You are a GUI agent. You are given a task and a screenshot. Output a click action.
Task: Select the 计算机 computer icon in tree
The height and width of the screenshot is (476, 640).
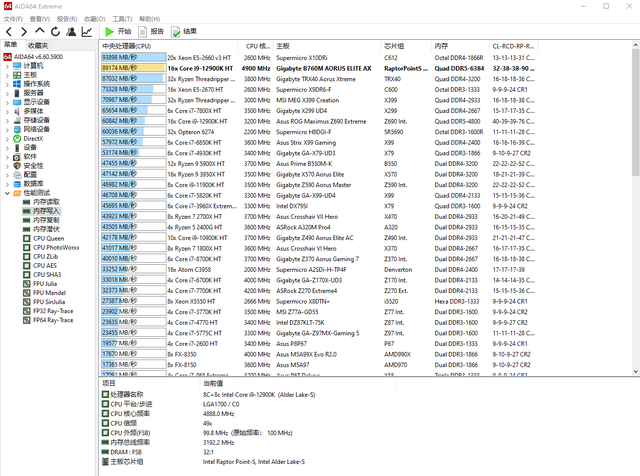tap(17, 66)
